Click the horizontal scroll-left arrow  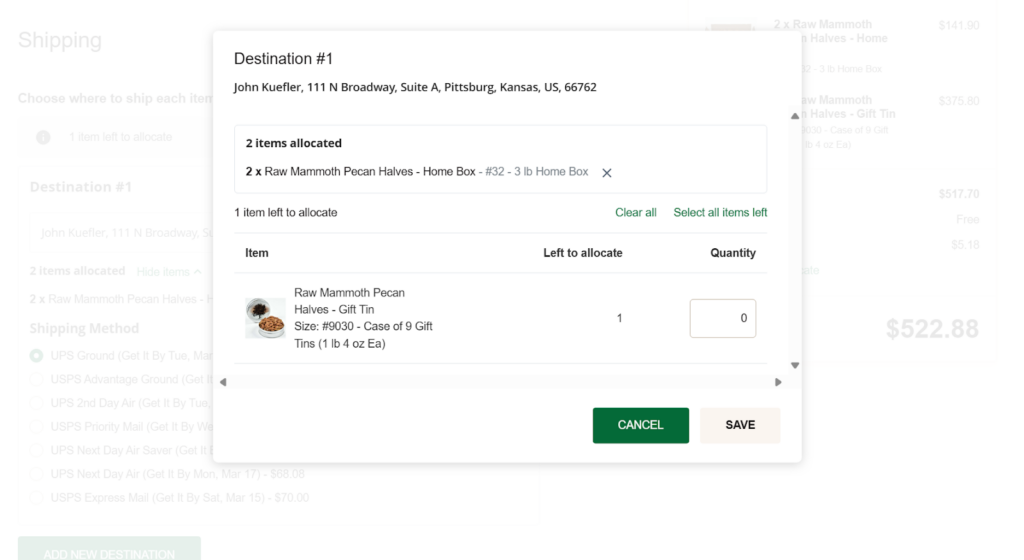(223, 382)
